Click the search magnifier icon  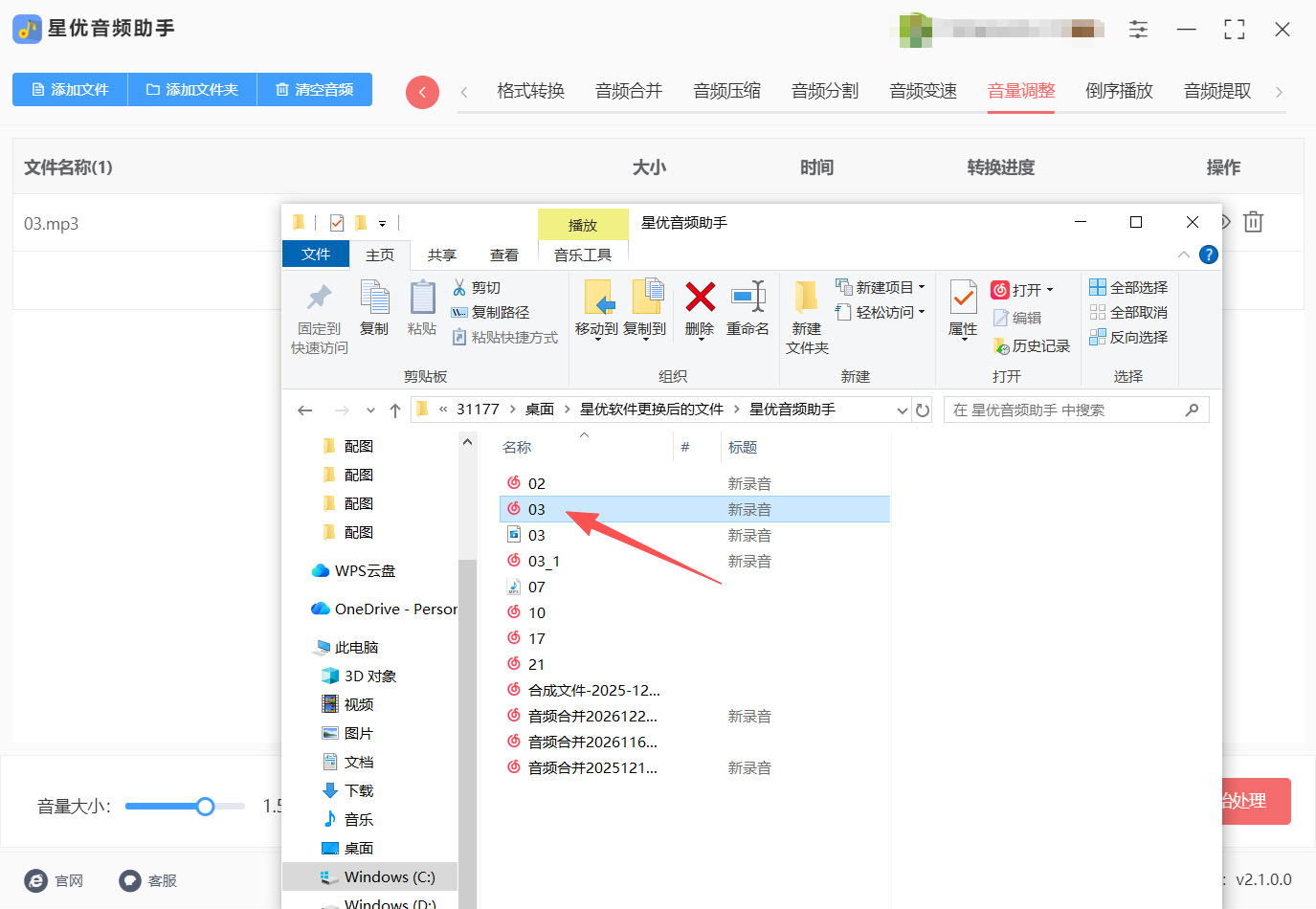point(1192,410)
